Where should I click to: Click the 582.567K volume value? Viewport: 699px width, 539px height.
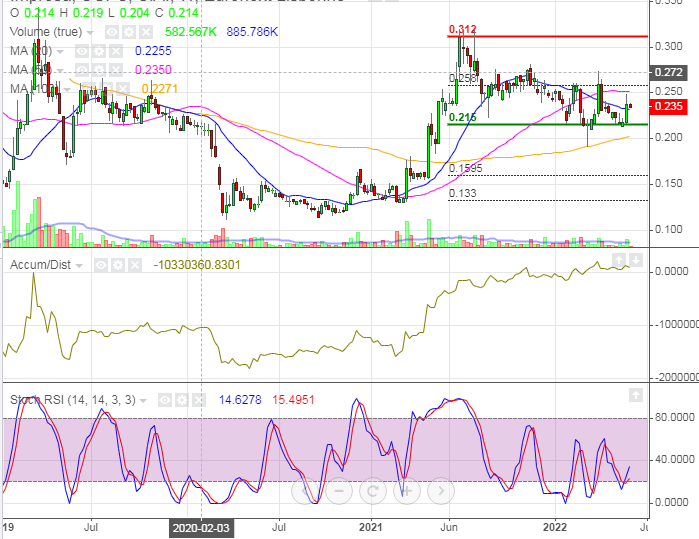(191, 32)
